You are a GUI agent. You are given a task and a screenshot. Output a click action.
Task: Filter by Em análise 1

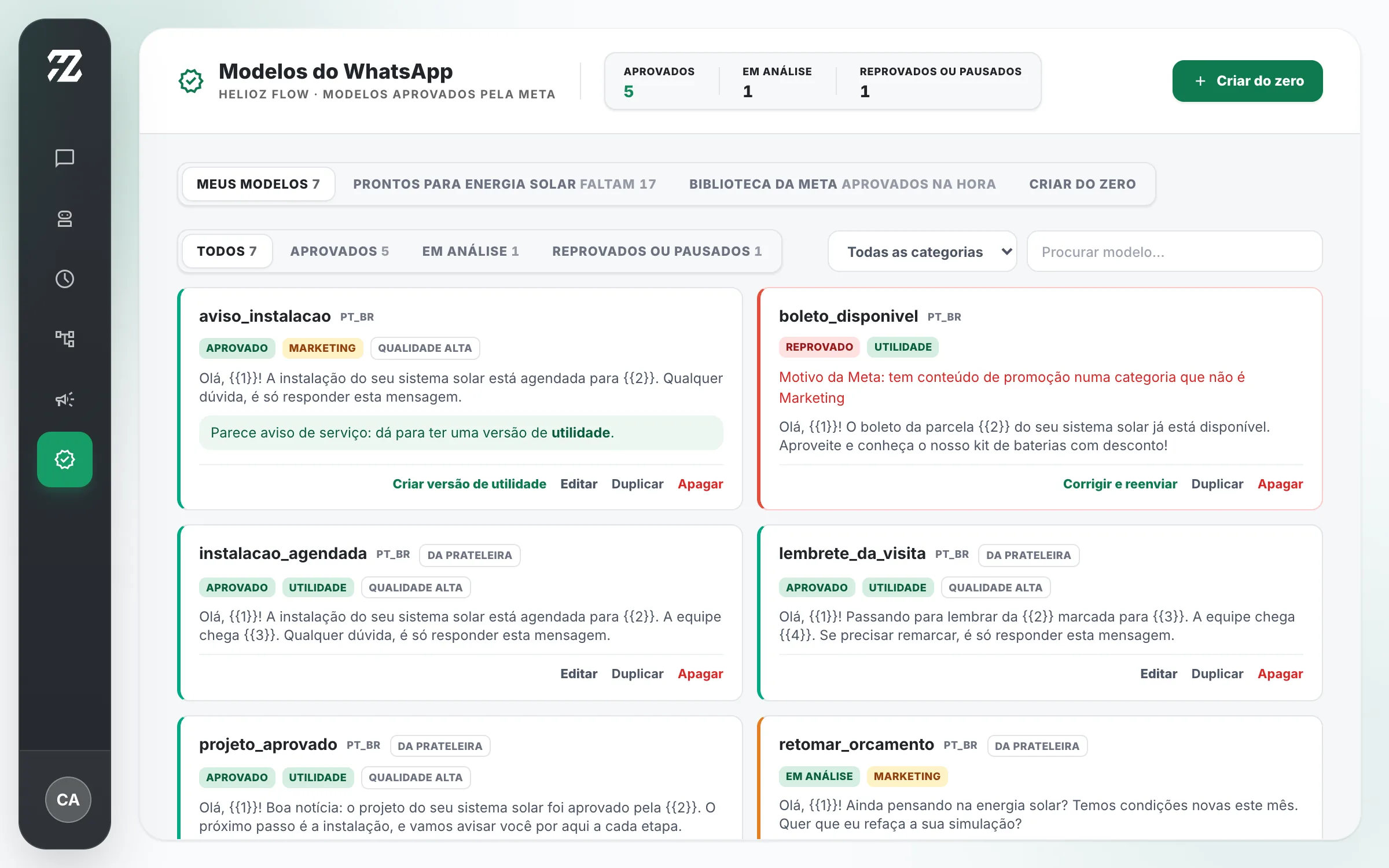[471, 251]
